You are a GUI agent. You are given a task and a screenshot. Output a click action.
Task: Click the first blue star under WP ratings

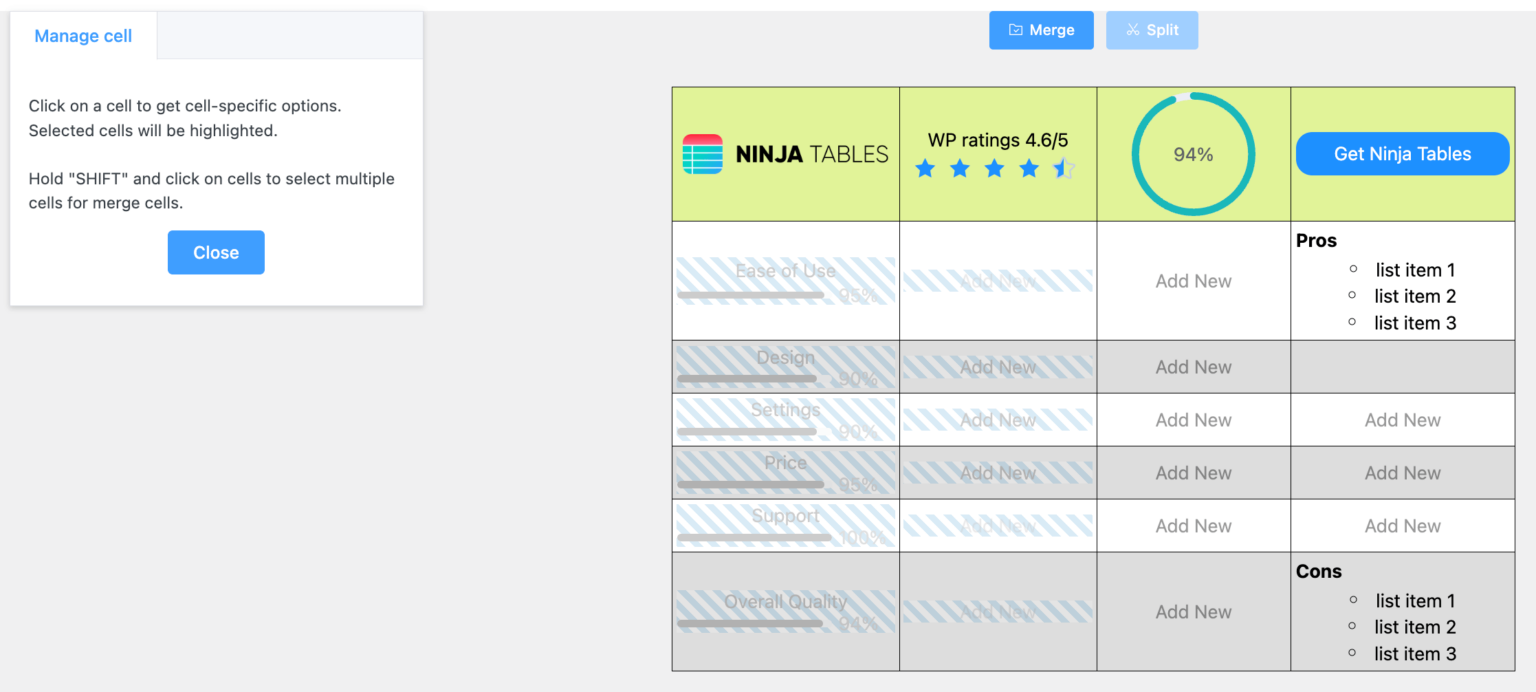point(925,168)
